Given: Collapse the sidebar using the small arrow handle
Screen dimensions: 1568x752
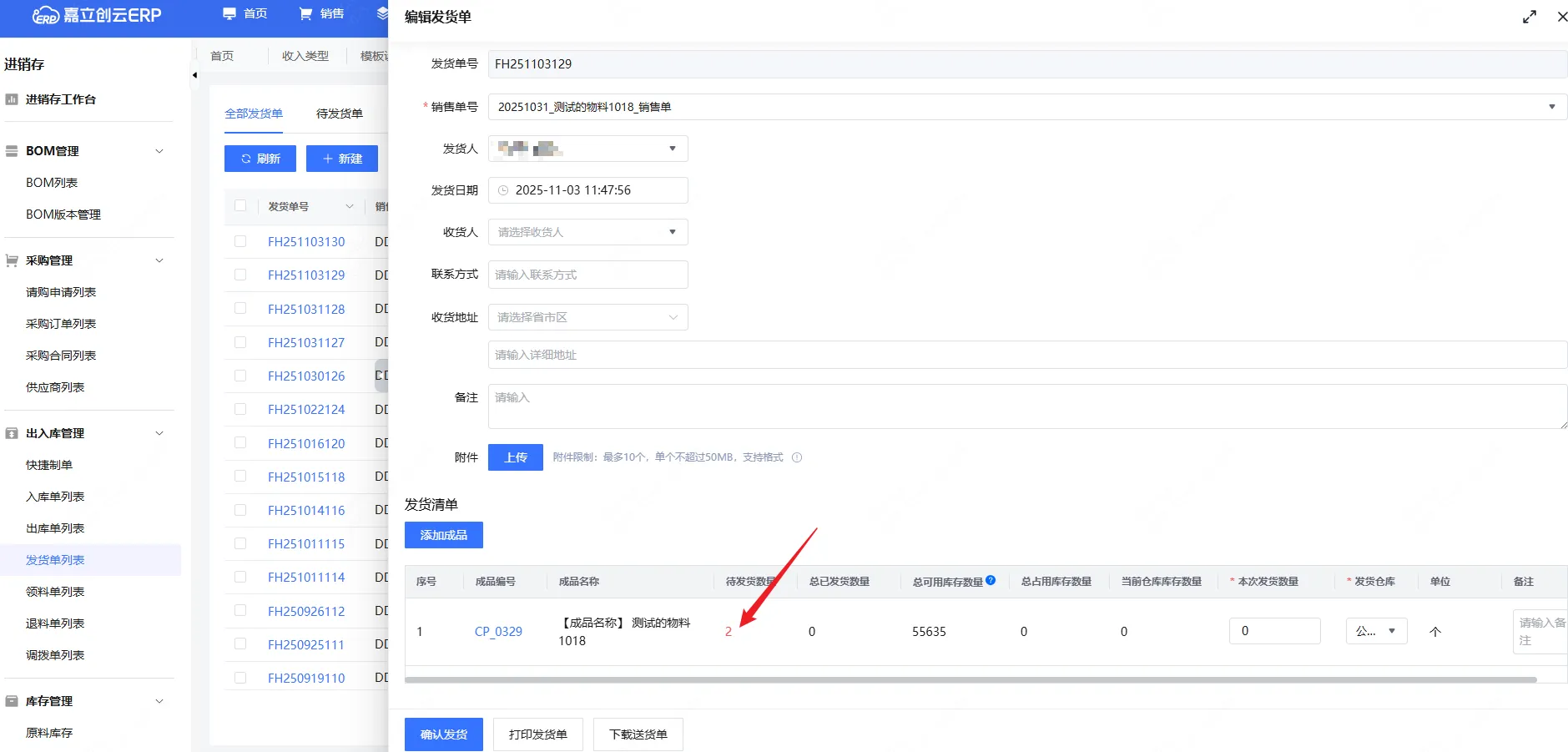Looking at the screenshot, I should click(194, 75).
